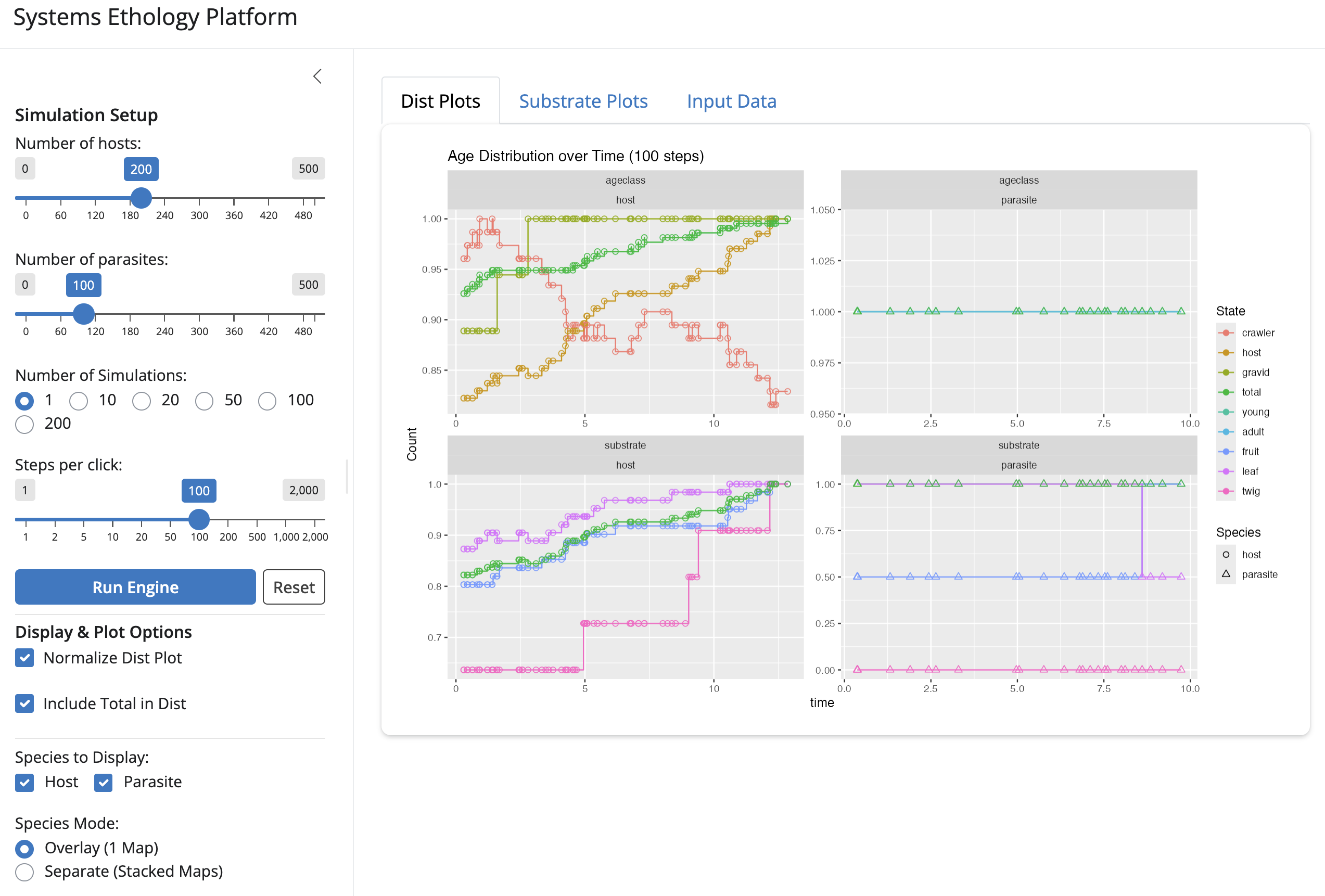Viewport: 1325px width, 896px height.
Task: Click the gravid legend color marker
Action: [1226, 373]
